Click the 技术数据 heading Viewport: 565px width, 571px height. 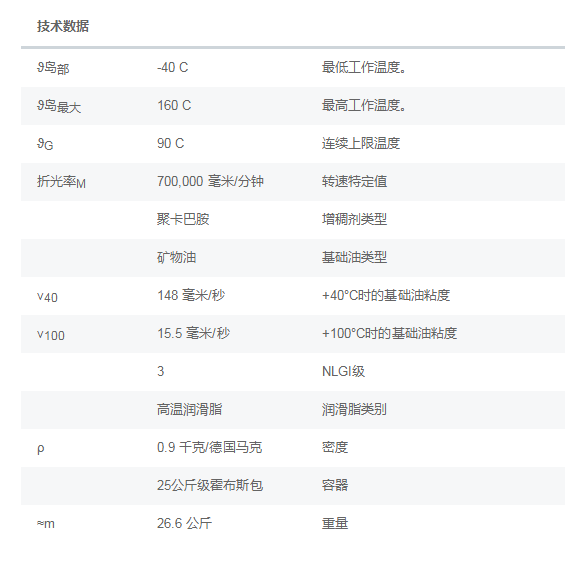pos(63,26)
